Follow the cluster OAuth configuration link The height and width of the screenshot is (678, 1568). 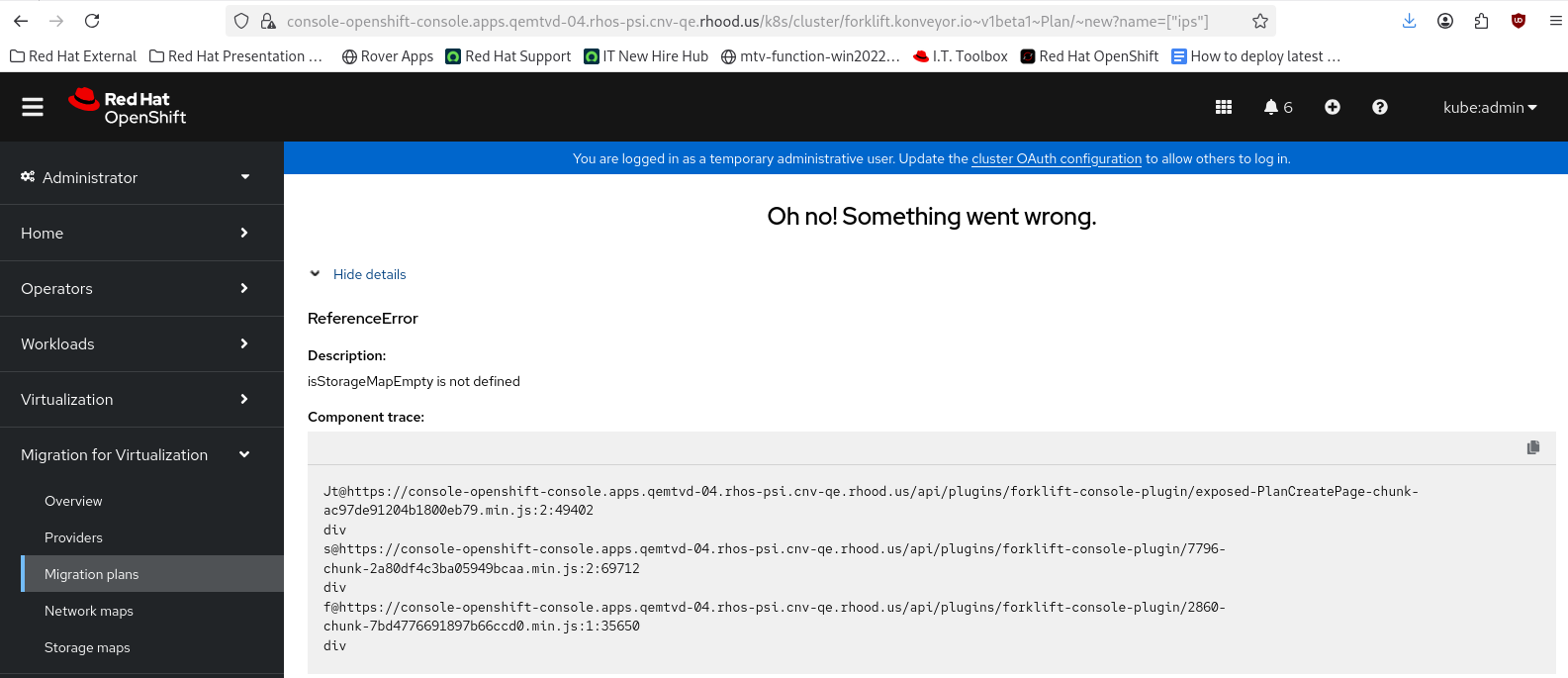pyautogui.click(x=1056, y=158)
